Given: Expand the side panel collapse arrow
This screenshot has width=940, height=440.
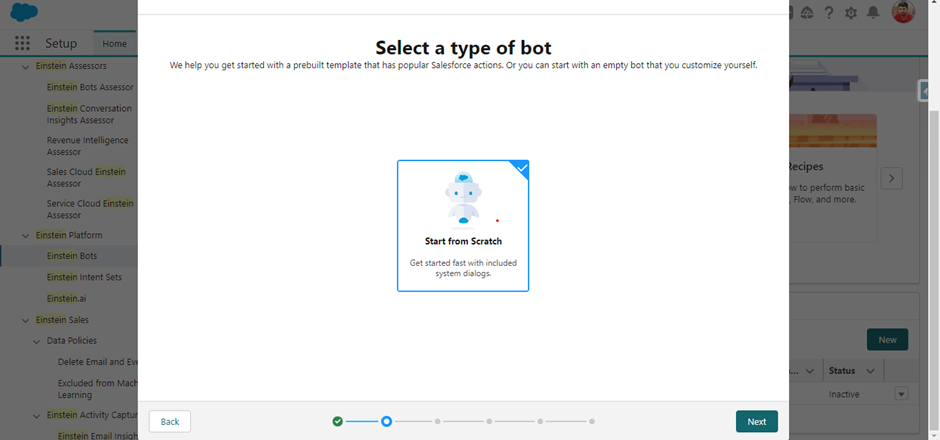Looking at the screenshot, I should point(923,90).
